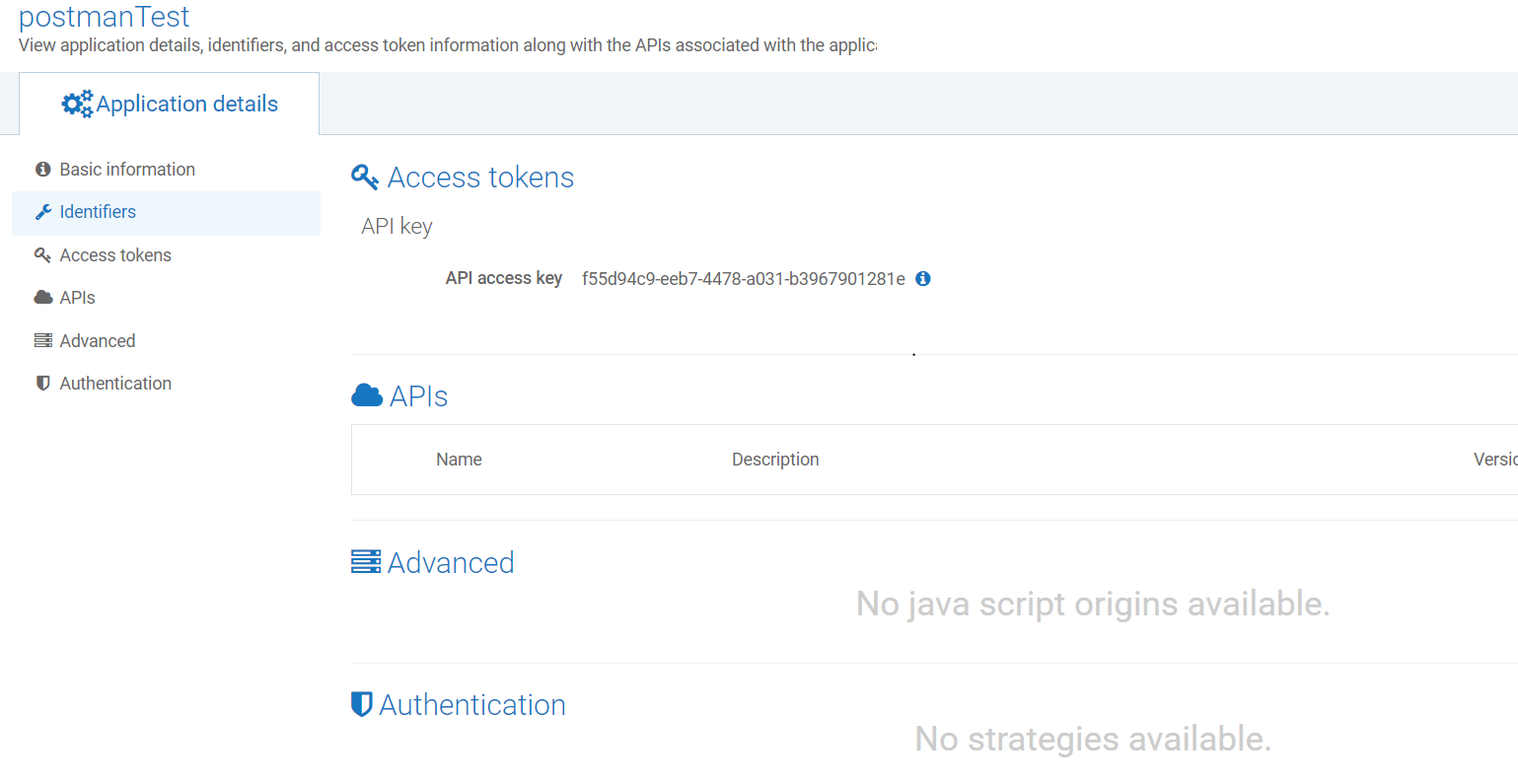Click the info icon after the API access key
The image size is (1518, 784).
tap(923, 279)
